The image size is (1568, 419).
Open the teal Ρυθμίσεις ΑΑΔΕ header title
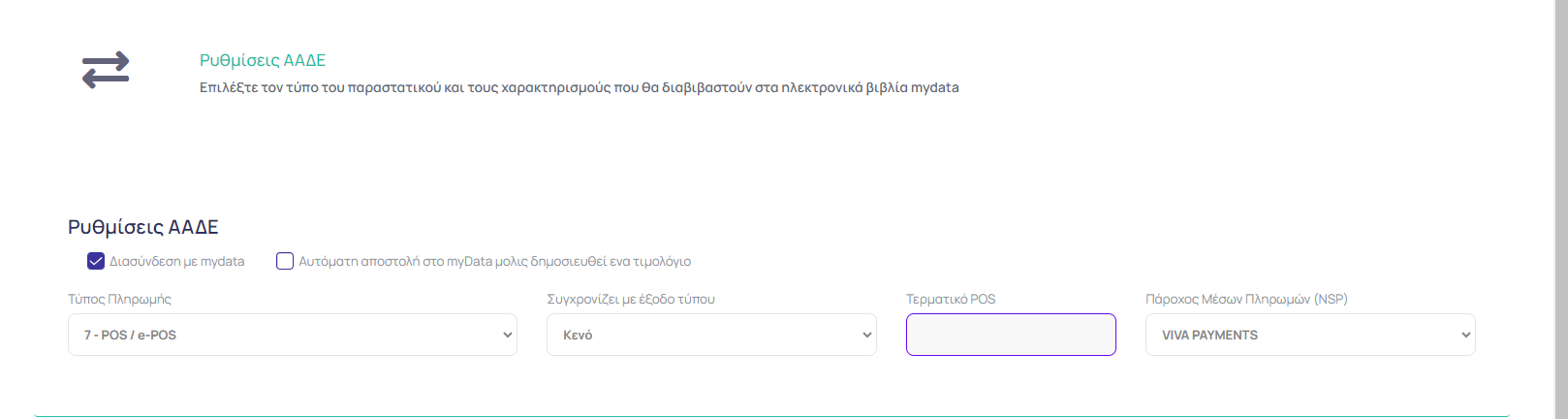point(263,60)
